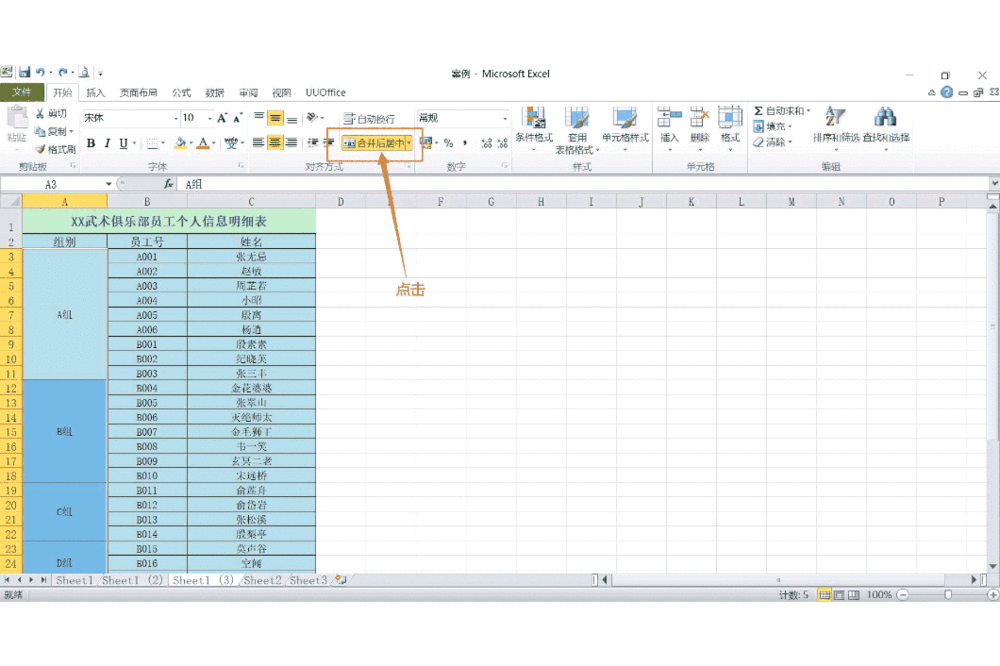Screen dimensions: 1000x666
Task: Click the Increase Decimal icon
Action: coord(487,143)
